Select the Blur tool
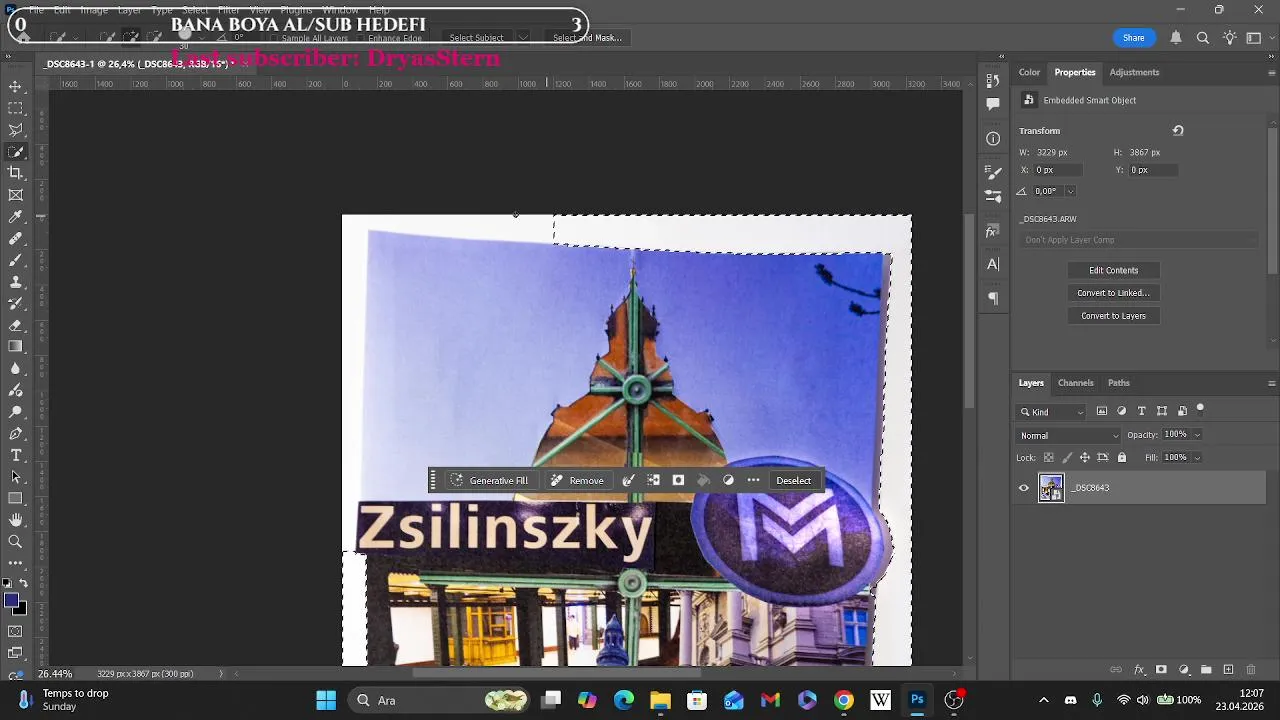Image resolution: width=1280 pixels, height=720 pixels. [x=15, y=369]
